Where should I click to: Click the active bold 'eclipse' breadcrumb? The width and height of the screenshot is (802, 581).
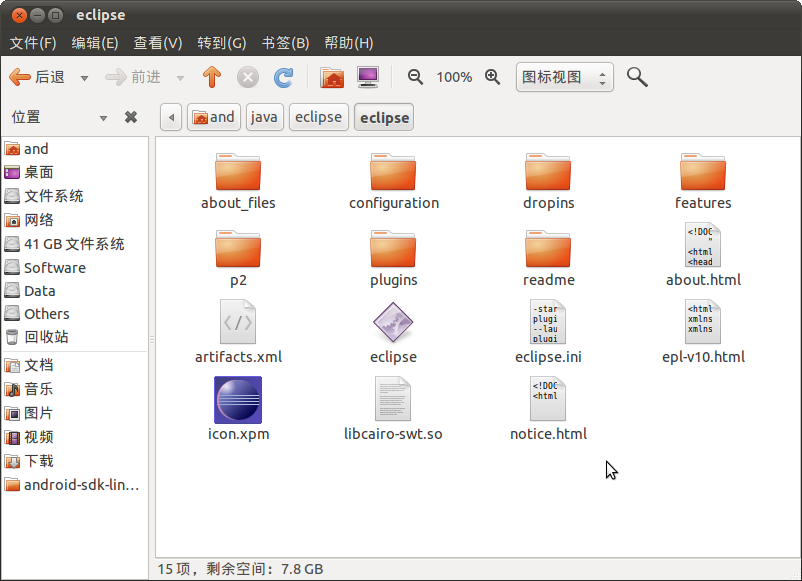pyautogui.click(x=384, y=118)
